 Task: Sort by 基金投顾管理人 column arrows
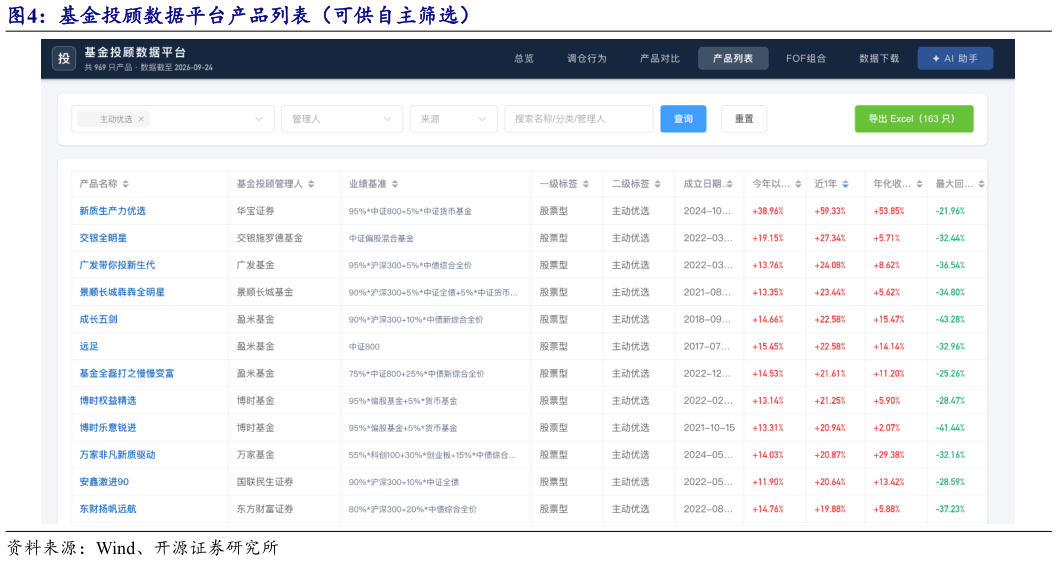(x=311, y=184)
